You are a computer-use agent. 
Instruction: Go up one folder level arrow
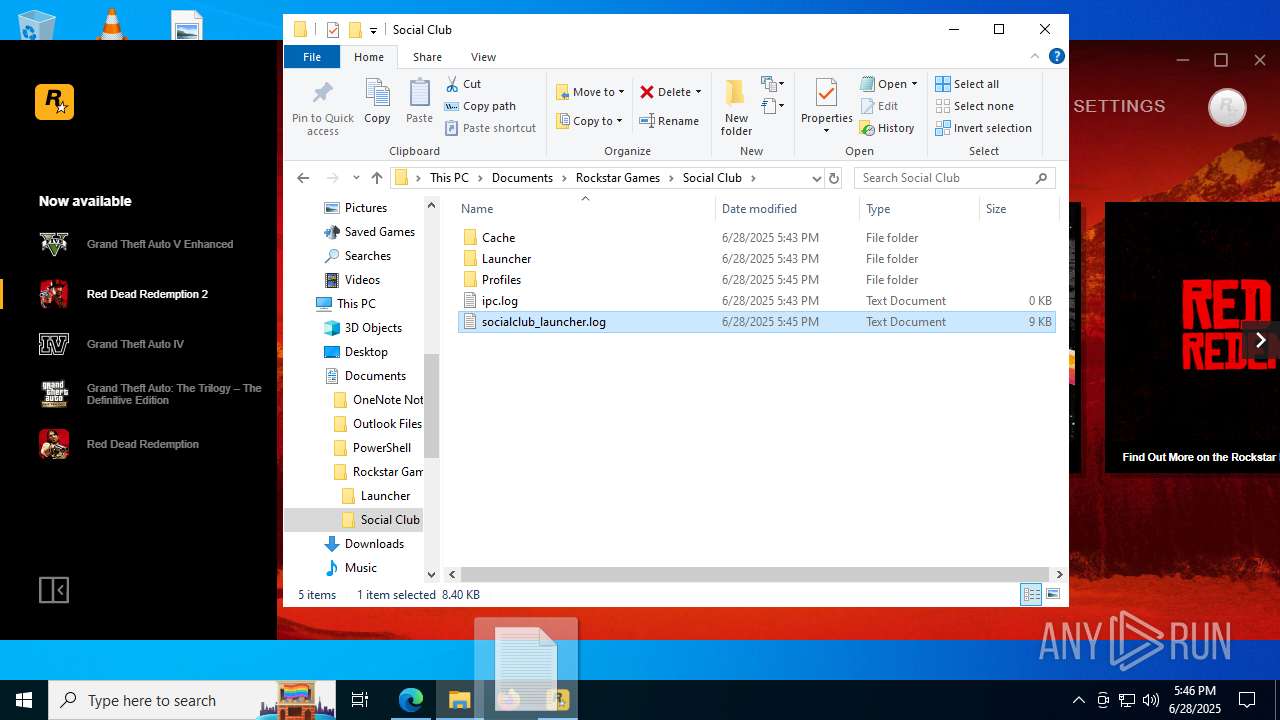[x=377, y=178]
